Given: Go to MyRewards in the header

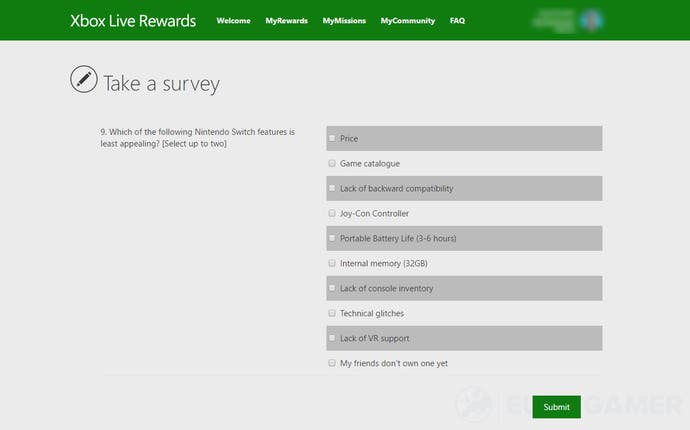Looking at the screenshot, I should pos(286,21).
